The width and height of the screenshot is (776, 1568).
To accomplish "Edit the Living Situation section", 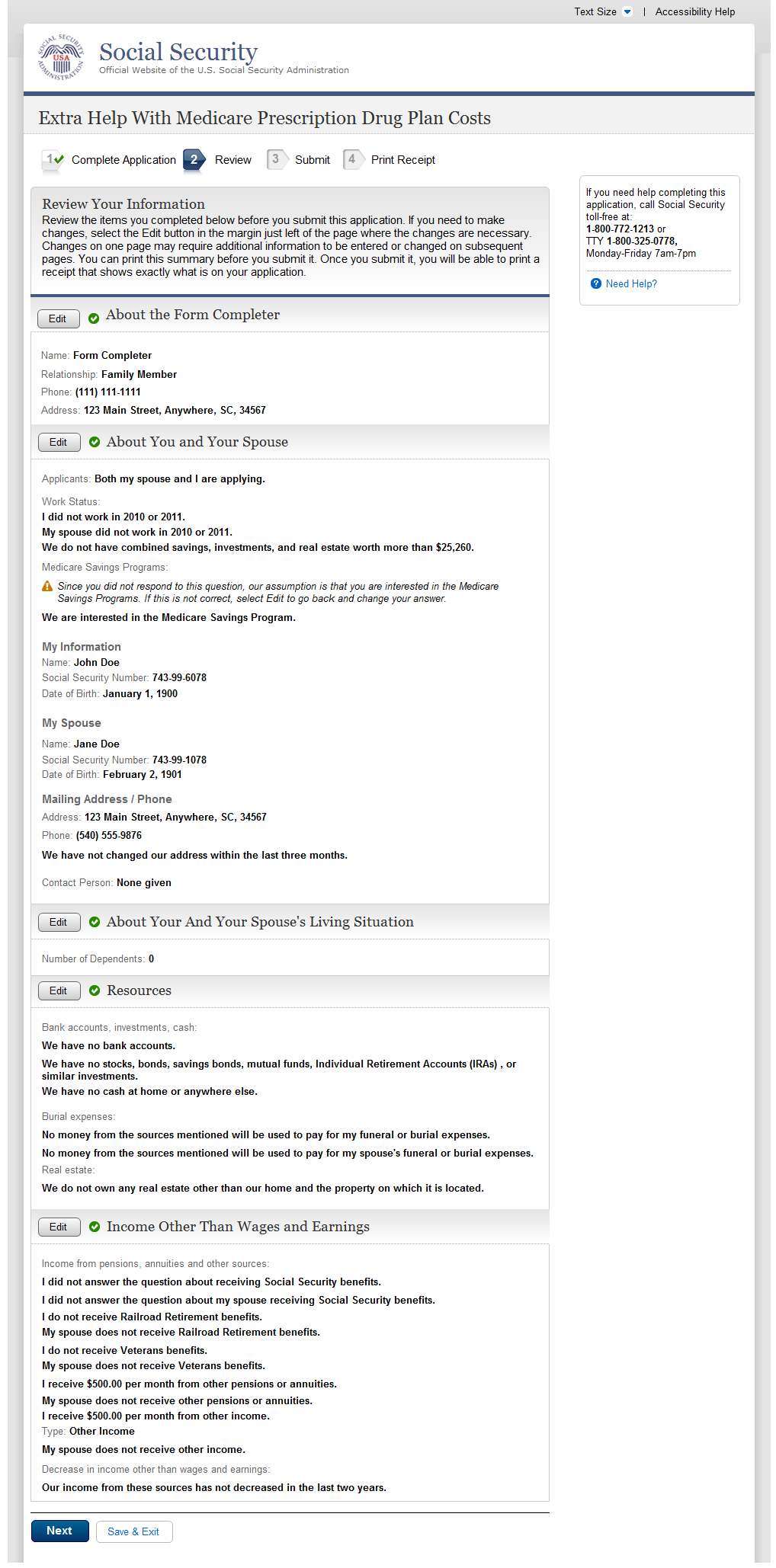I will click(59, 923).
